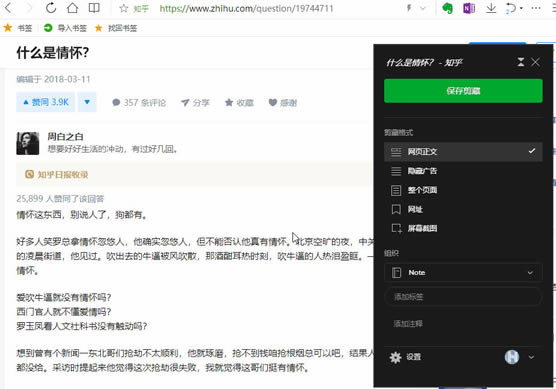
Task: Click the green 保存剪藏 save button
Action: 463,91
